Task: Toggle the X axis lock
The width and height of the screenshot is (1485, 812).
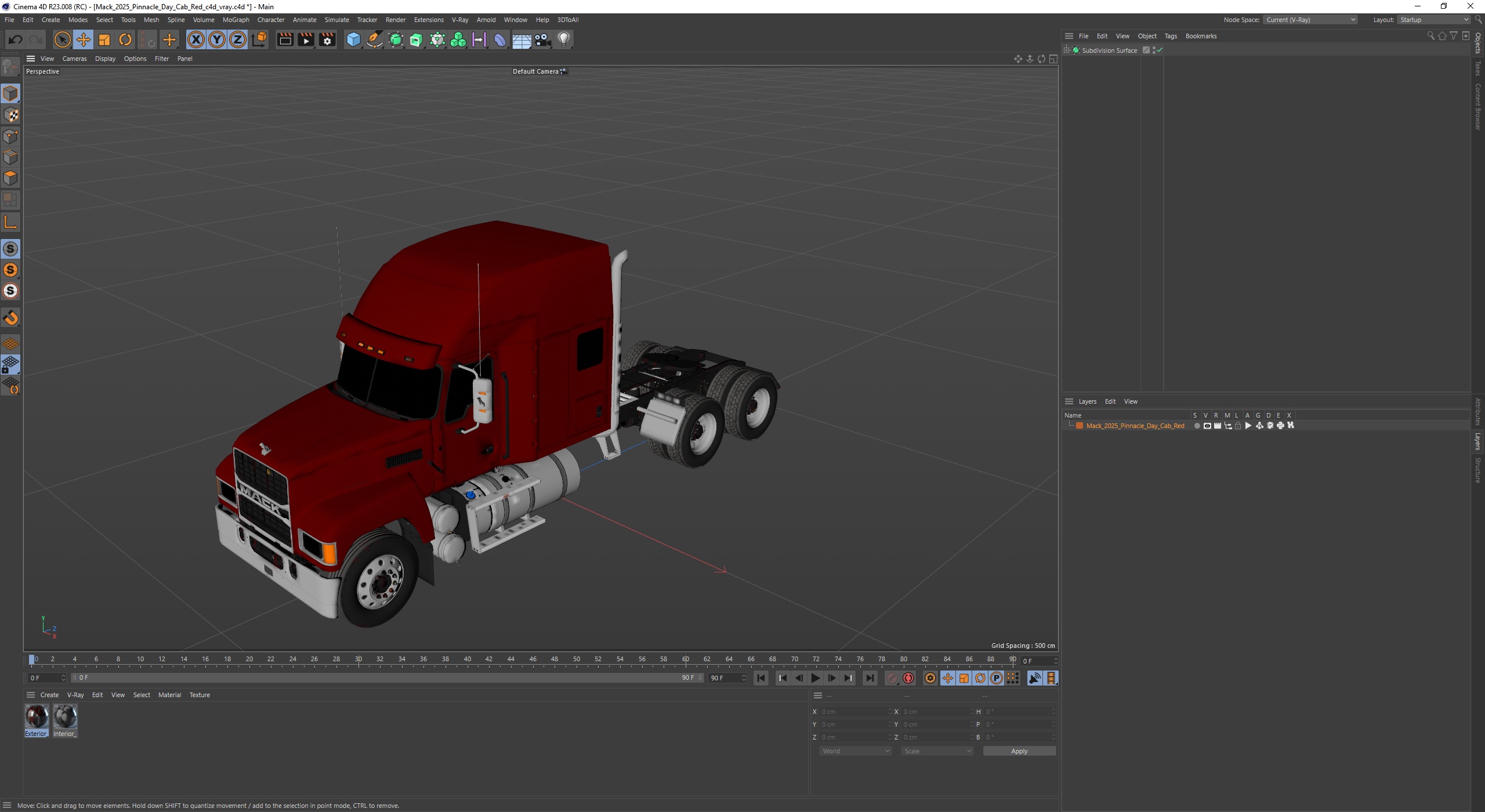Action: (196, 39)
